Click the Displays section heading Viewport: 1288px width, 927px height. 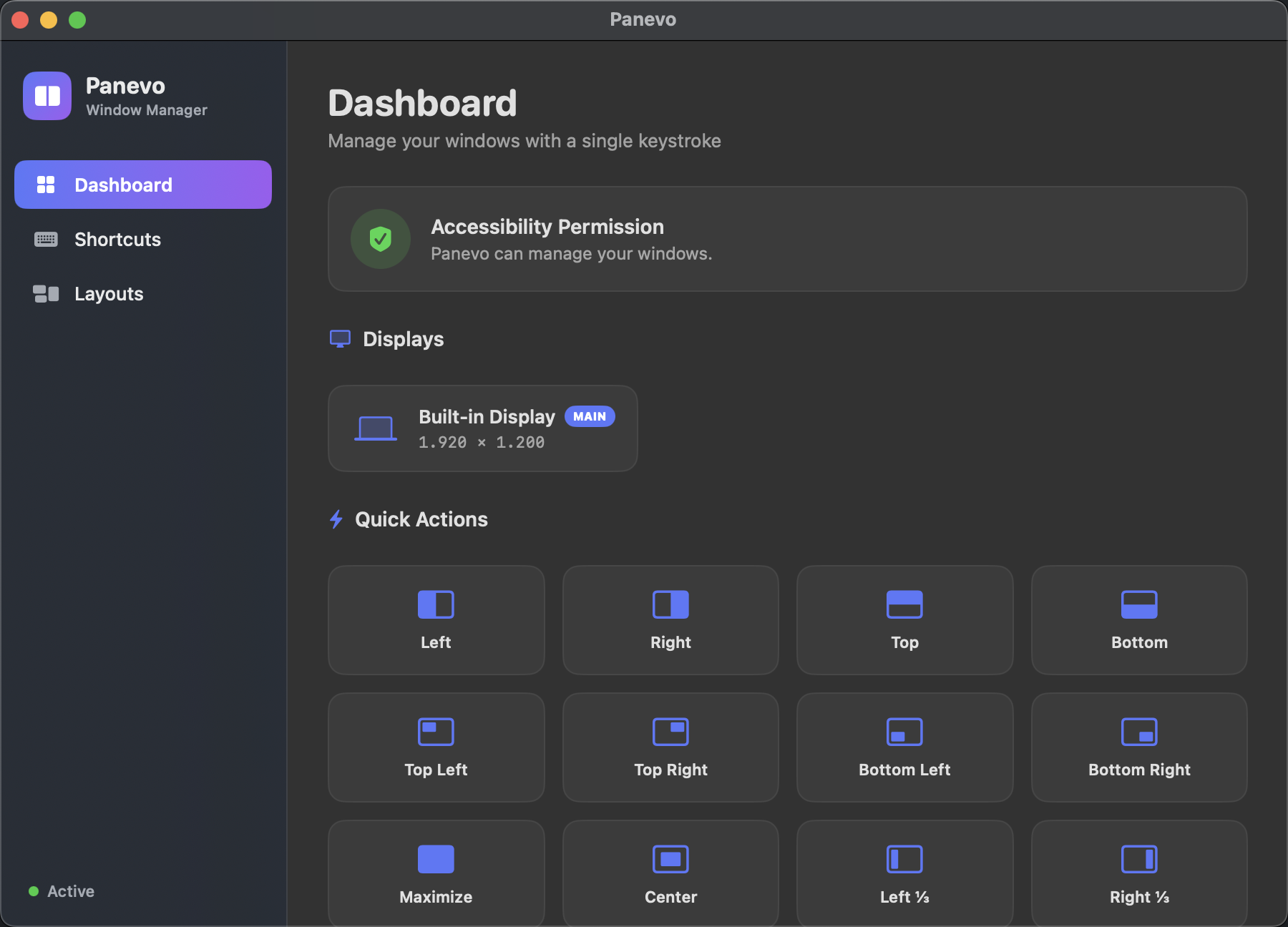[404, 339]
